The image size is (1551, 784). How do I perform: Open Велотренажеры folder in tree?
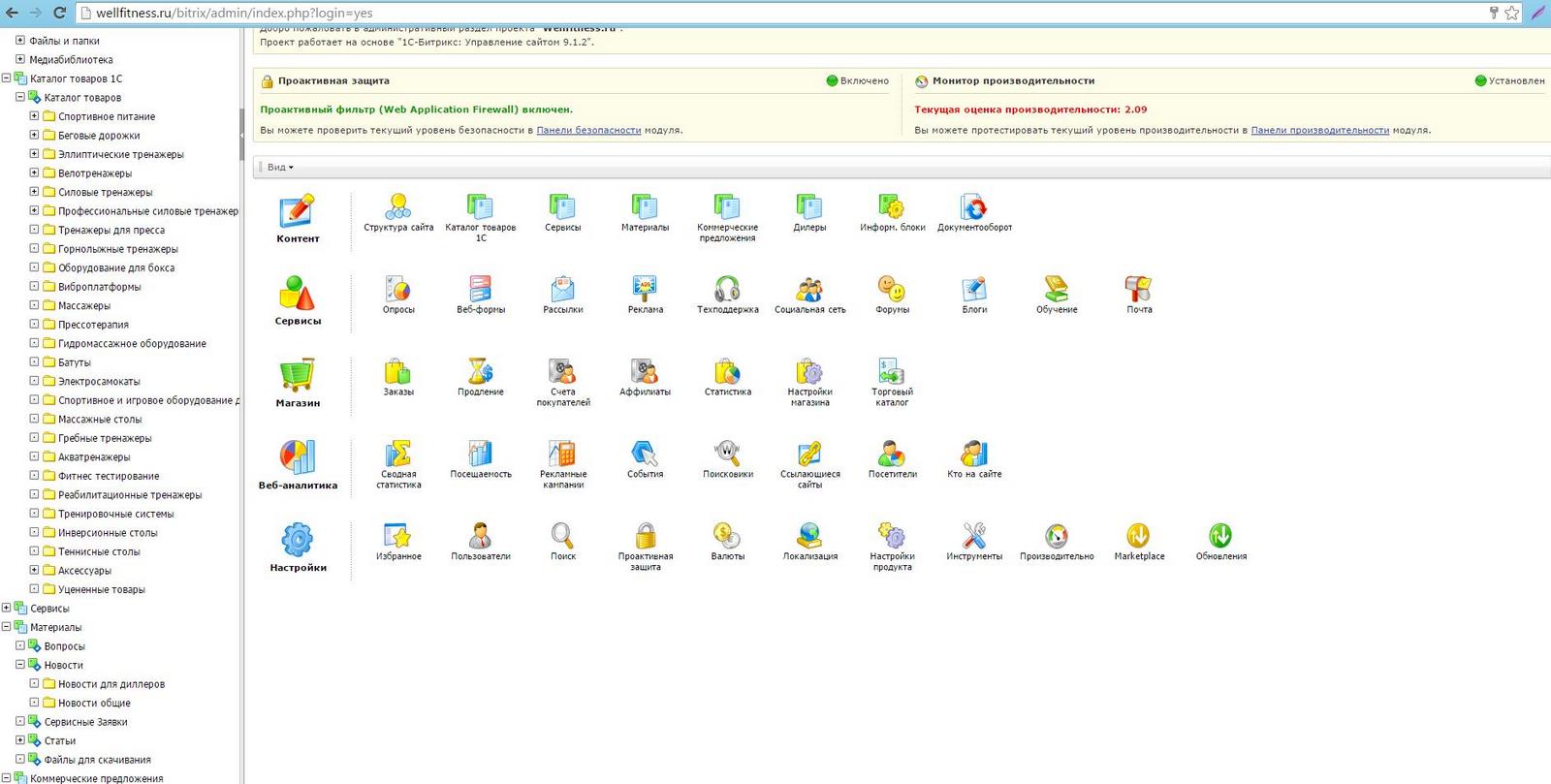point(95,173)
